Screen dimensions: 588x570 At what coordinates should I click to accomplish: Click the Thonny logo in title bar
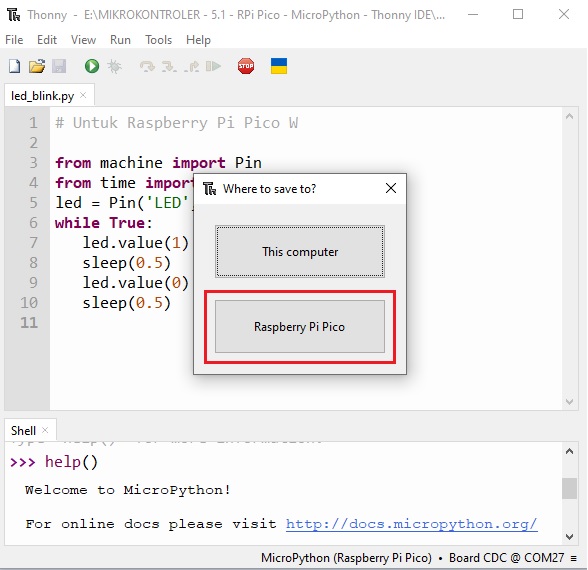tap(14, 15)
